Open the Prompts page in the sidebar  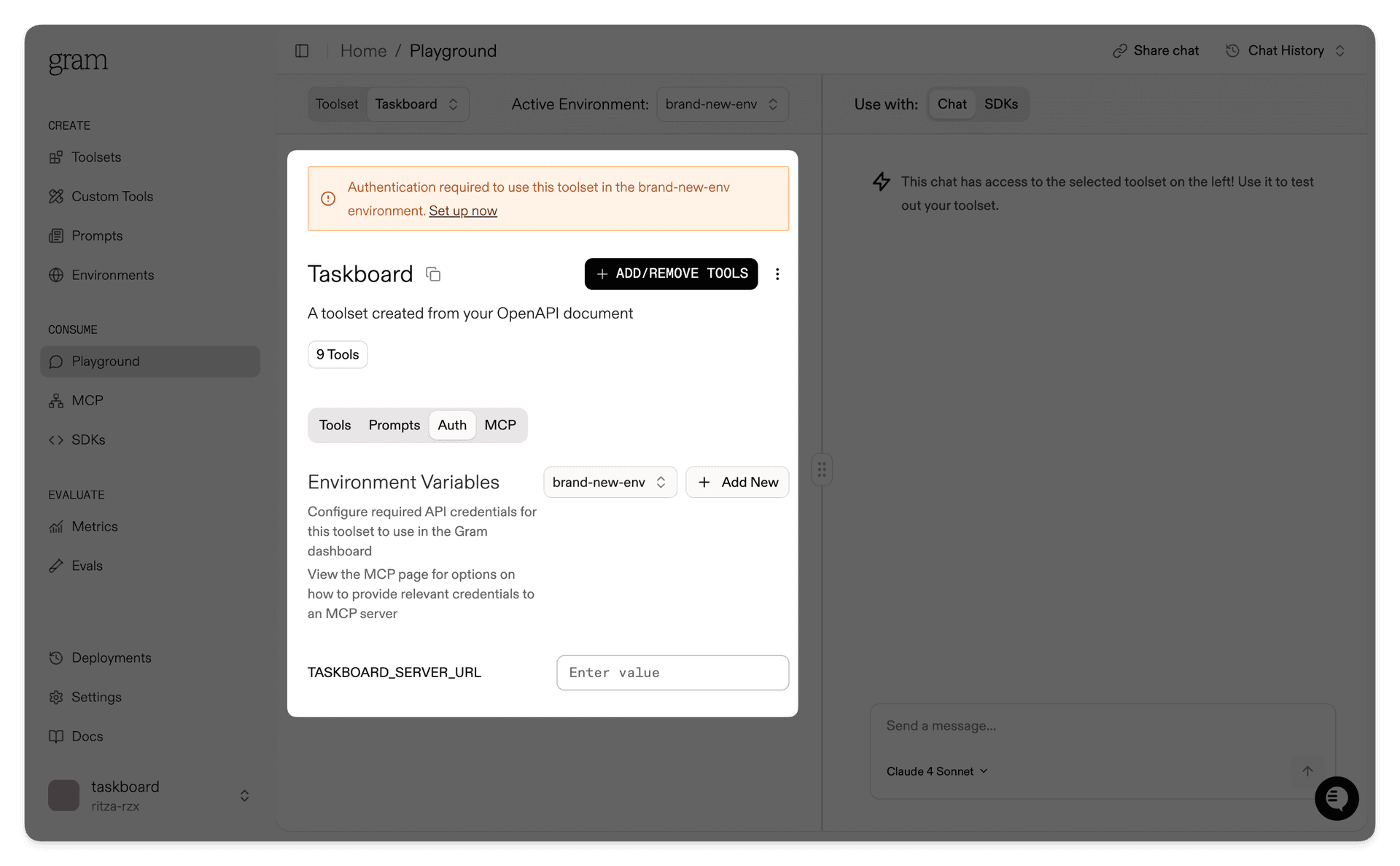(x=96, y=235)
